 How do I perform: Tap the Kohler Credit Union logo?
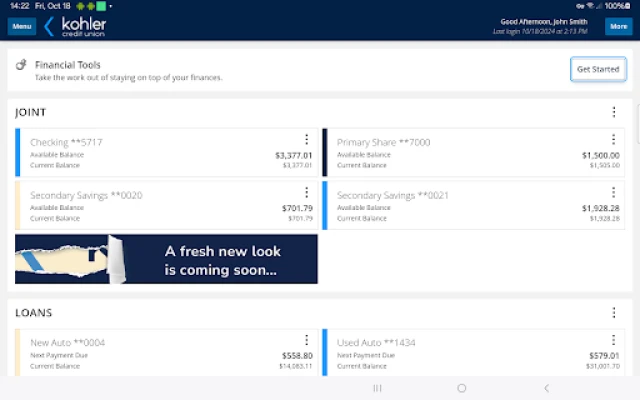point(76,25)
